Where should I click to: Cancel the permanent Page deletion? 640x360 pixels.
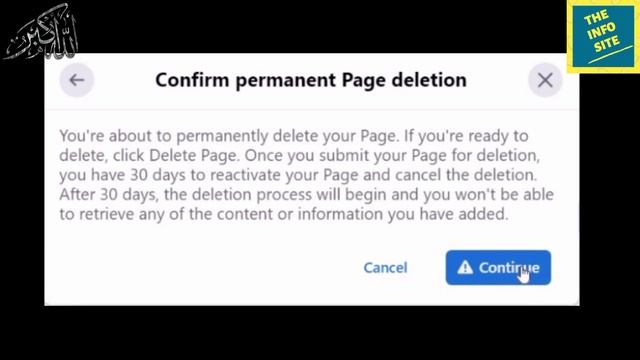point(385,268)
